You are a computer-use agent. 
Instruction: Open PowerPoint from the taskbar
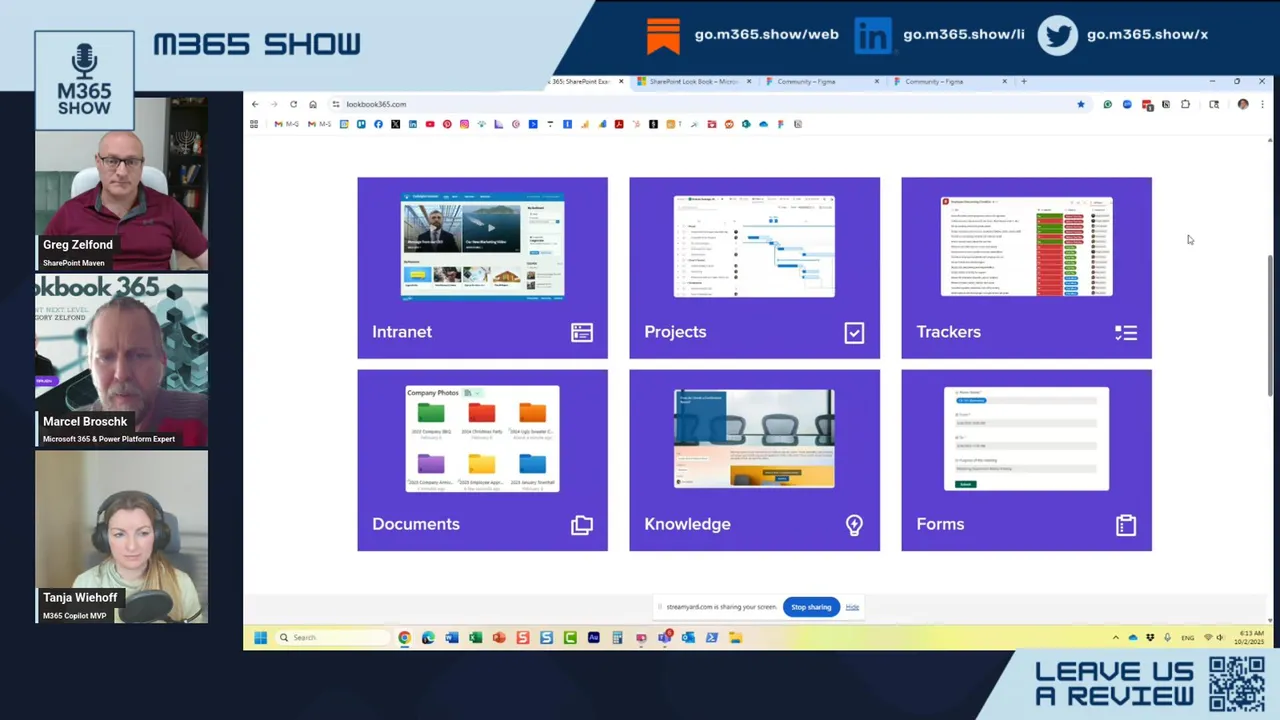tap(499, 637)
